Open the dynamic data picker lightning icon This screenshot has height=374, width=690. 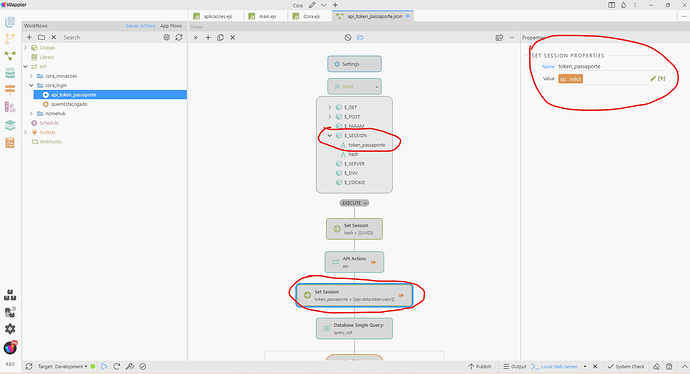click(661, 79)
